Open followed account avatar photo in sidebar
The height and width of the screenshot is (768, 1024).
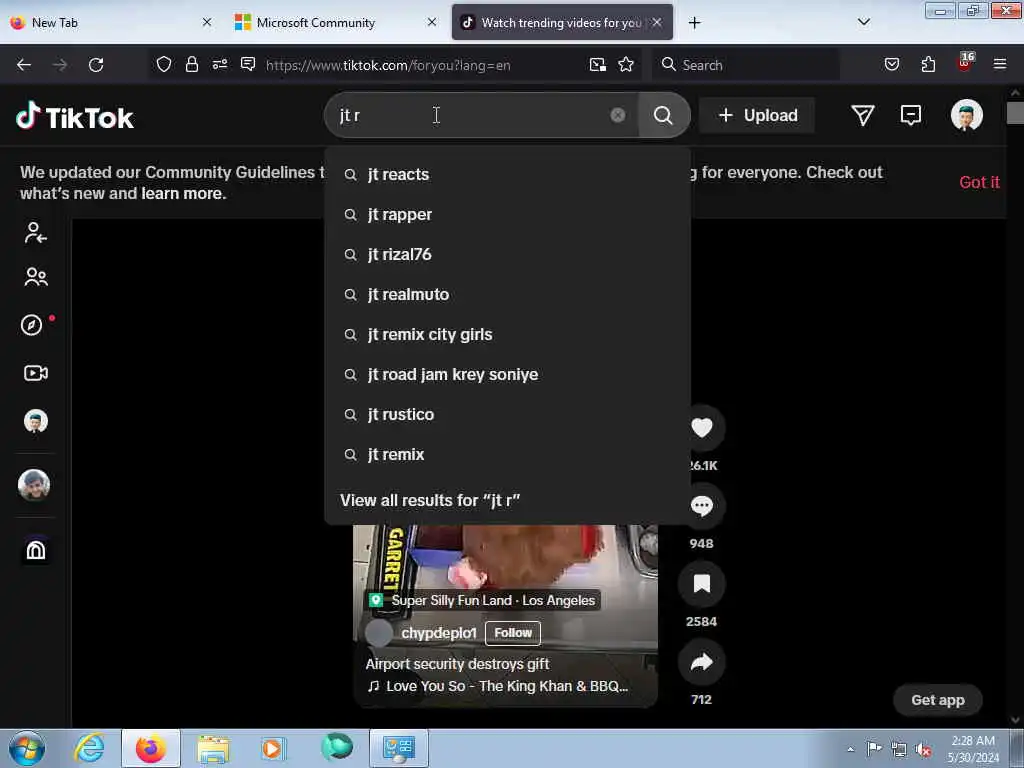coord(34,485)
